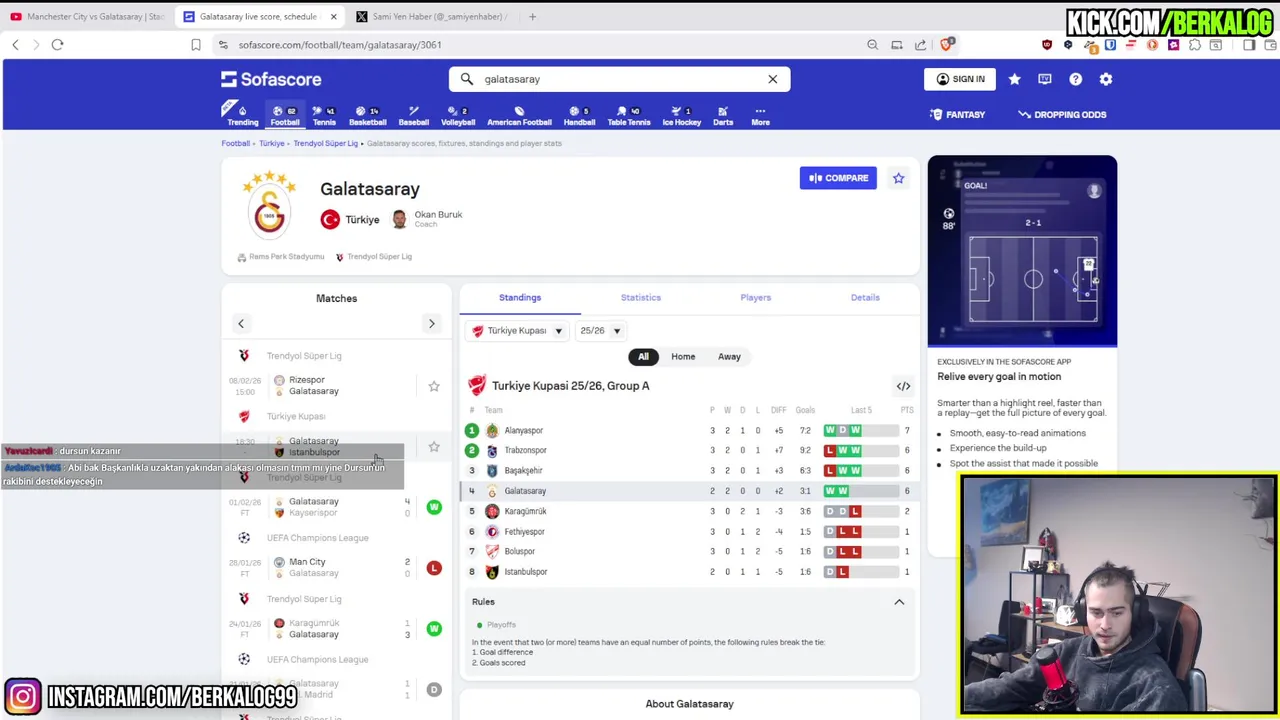Favorite the Rizespor vs Galatasaray match
The width and height of the screenshot is (1280, 720).
(434, 386)
